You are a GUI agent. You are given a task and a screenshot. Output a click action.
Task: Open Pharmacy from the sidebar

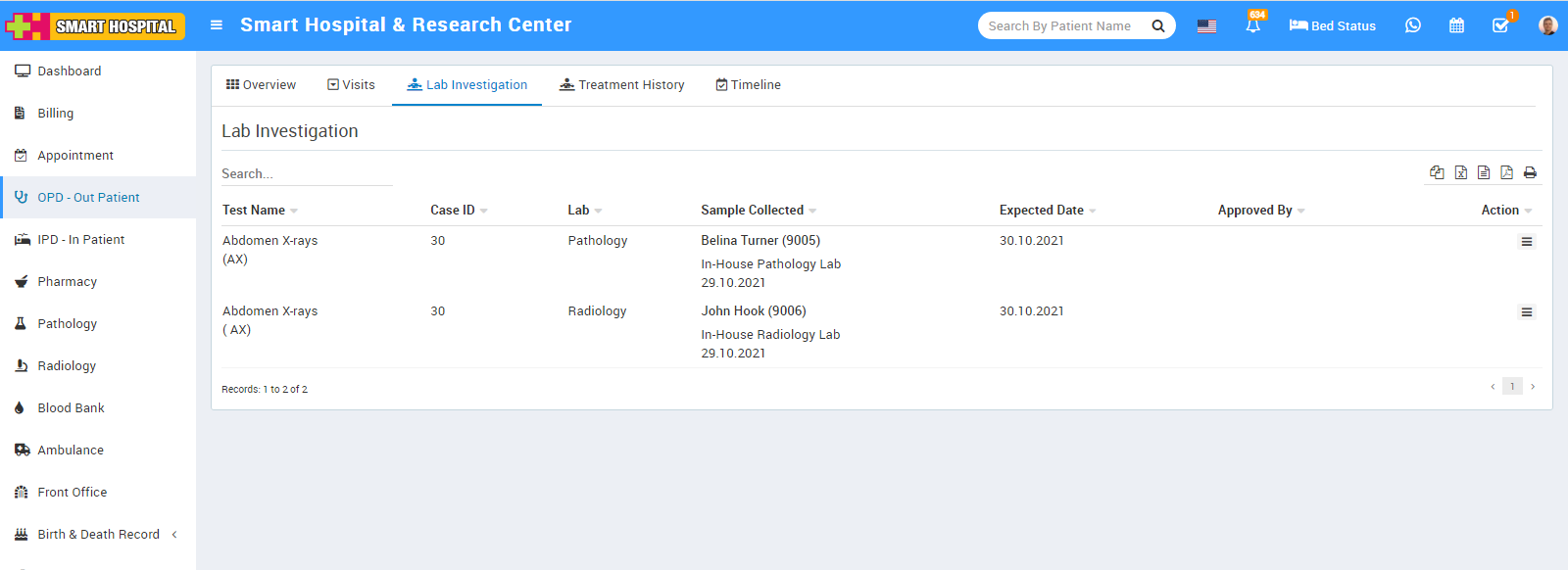pyautogui.click(x=67, y=282)
